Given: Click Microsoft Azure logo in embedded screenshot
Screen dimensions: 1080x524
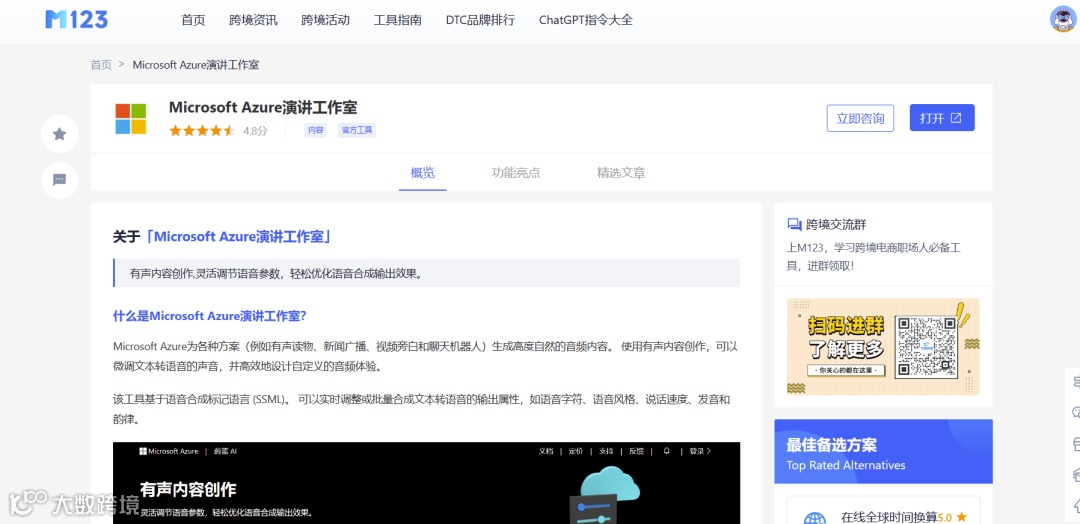Looking at the screenshot, I should [x=169, y=451].
